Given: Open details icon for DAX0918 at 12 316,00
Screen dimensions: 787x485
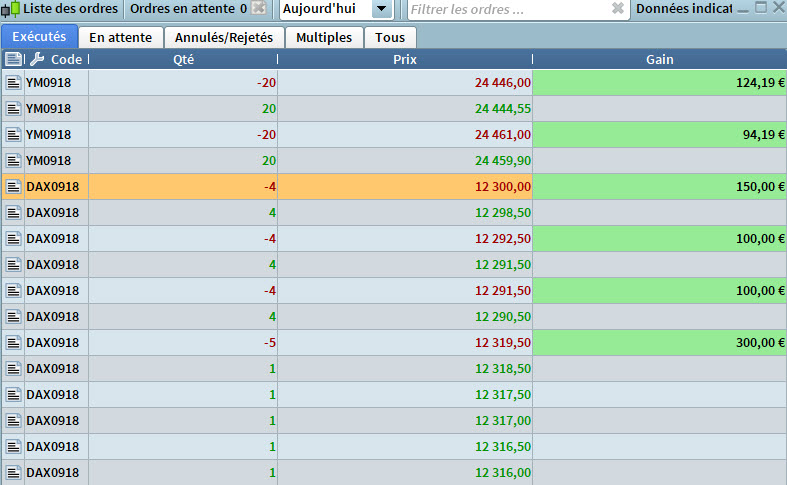Looking at the screenshot, I should point(13,472).
